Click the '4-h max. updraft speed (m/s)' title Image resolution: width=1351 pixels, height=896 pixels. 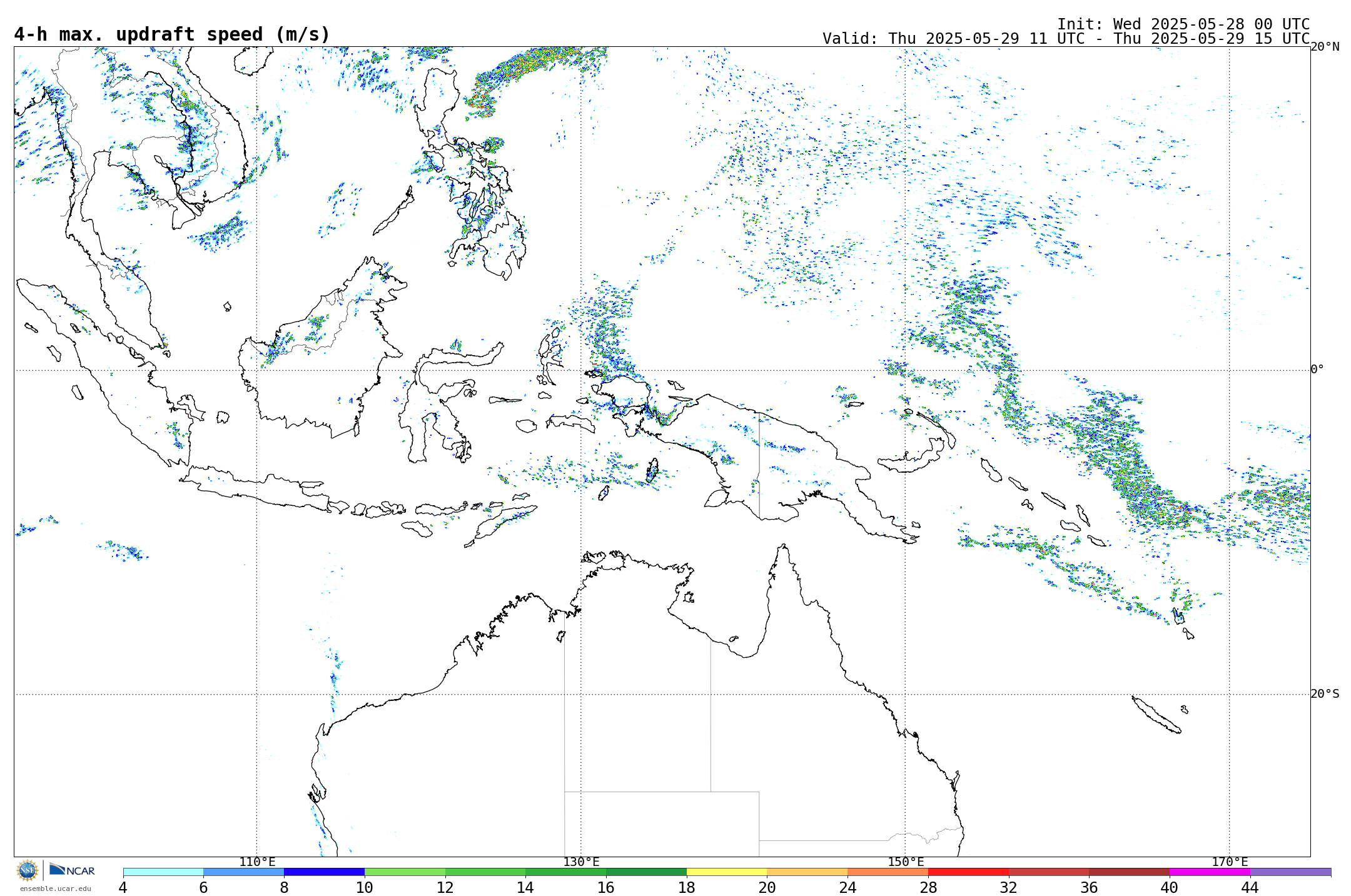click(172, 34)
